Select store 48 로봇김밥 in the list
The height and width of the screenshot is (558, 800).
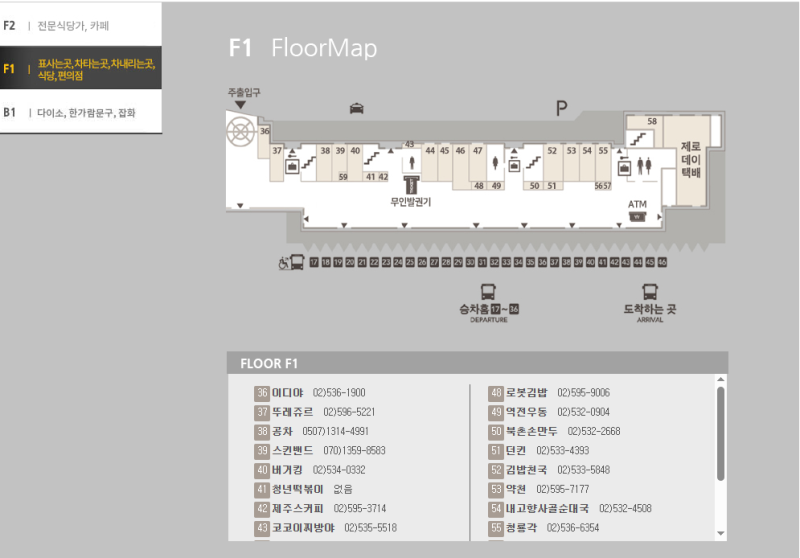(x=549, y=393)
